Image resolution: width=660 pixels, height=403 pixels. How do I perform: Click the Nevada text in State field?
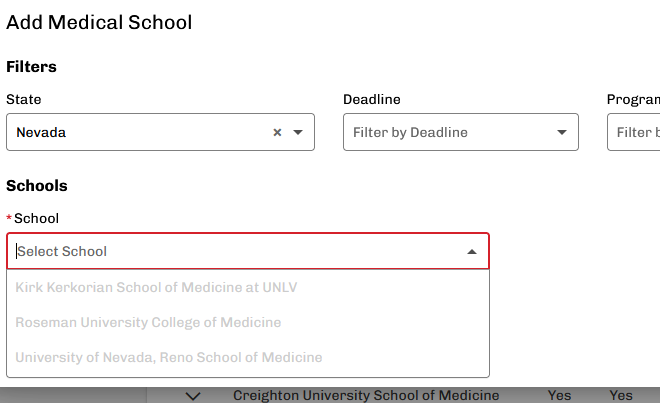coord(42,132)
